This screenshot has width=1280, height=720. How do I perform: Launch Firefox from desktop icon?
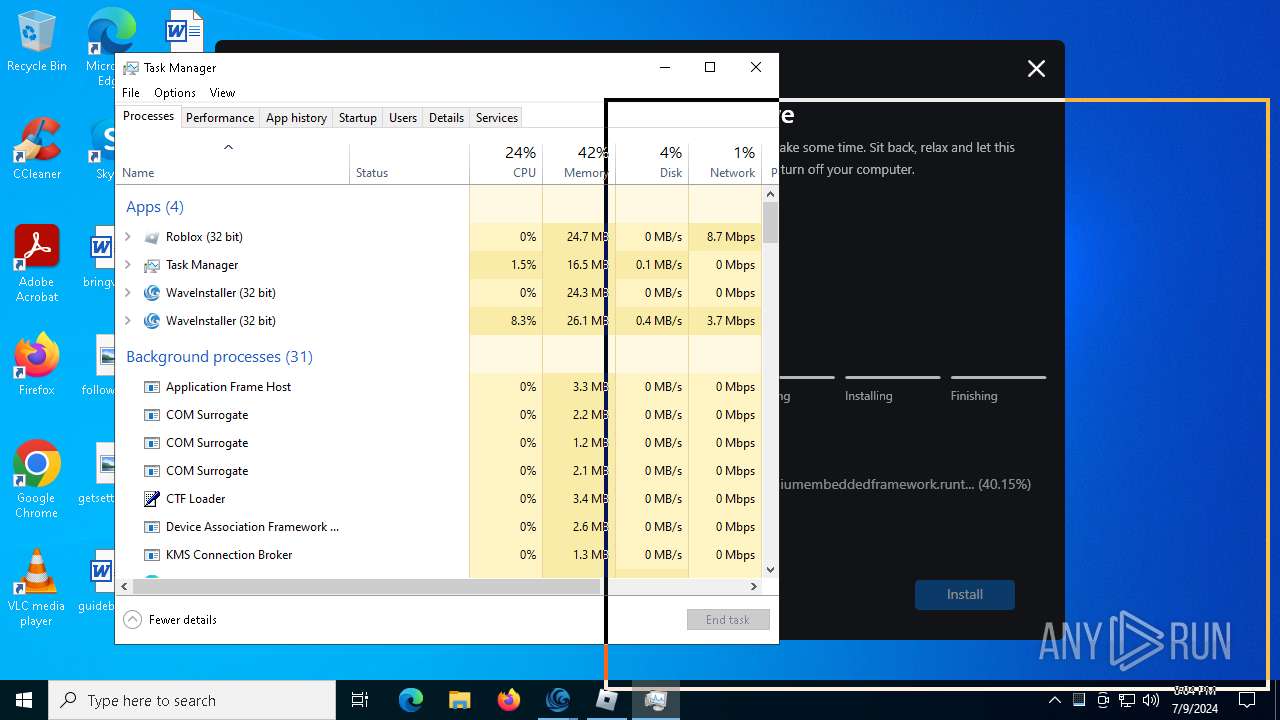click(x=36, y=365)
